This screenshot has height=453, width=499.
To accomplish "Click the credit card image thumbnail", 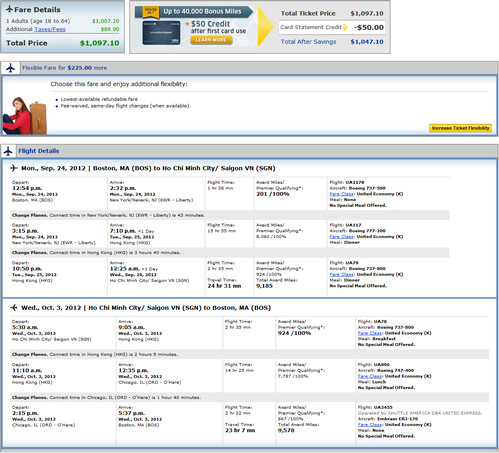I will click(x=161, y=33).
